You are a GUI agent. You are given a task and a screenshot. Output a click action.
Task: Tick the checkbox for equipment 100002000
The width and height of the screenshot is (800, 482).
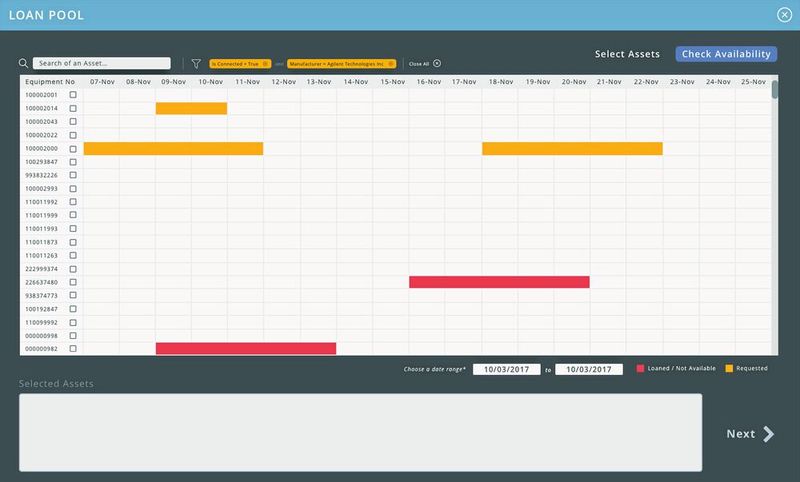(73, 148)
